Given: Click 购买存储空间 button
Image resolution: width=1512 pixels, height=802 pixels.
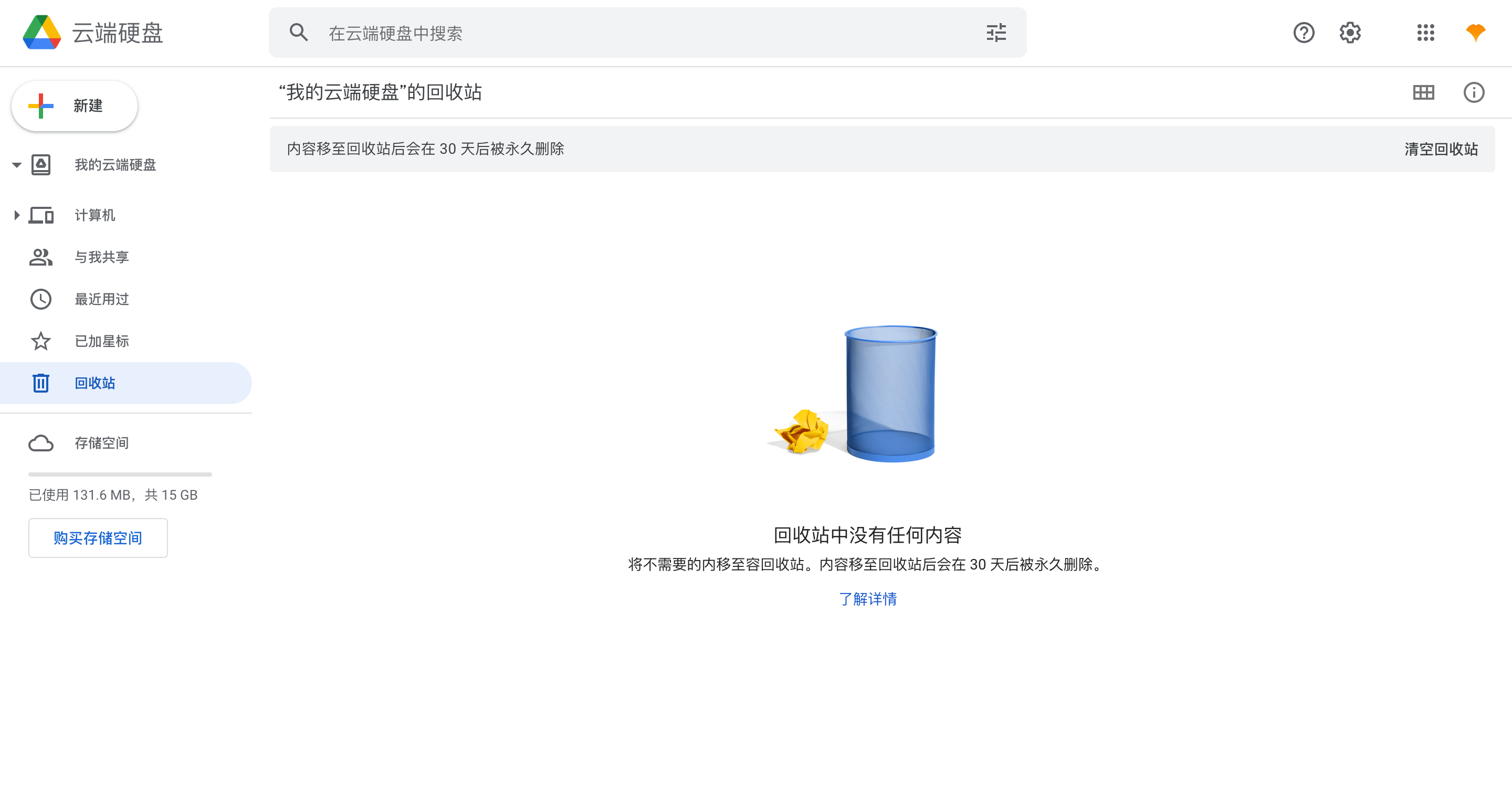Looking at the screenshot, I should [x=98, y=538].
